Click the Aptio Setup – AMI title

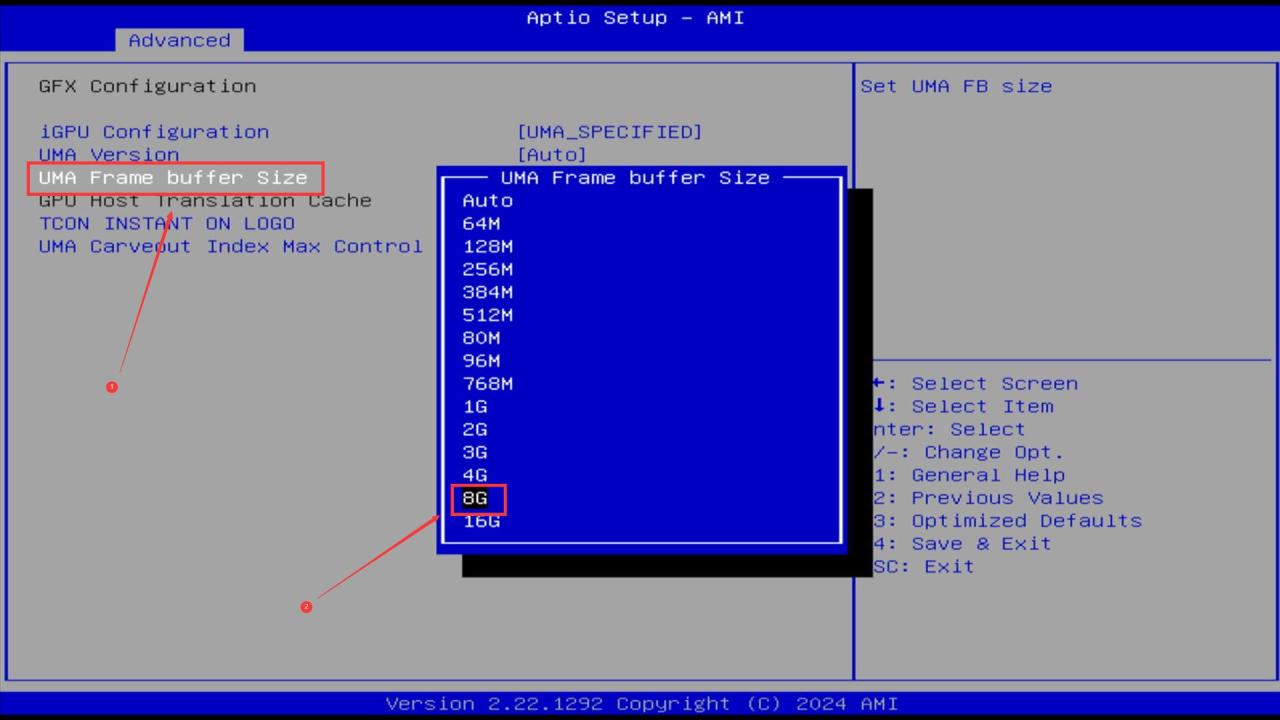(636, 18)
